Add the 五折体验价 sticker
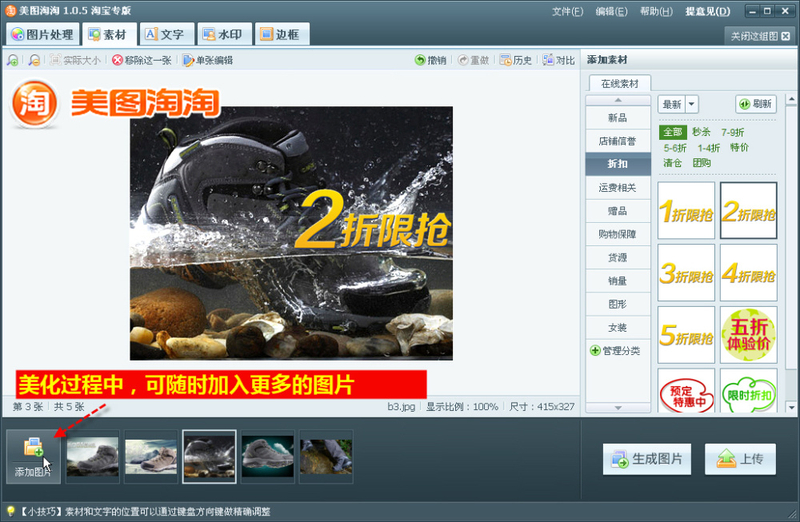 point(748,335)
